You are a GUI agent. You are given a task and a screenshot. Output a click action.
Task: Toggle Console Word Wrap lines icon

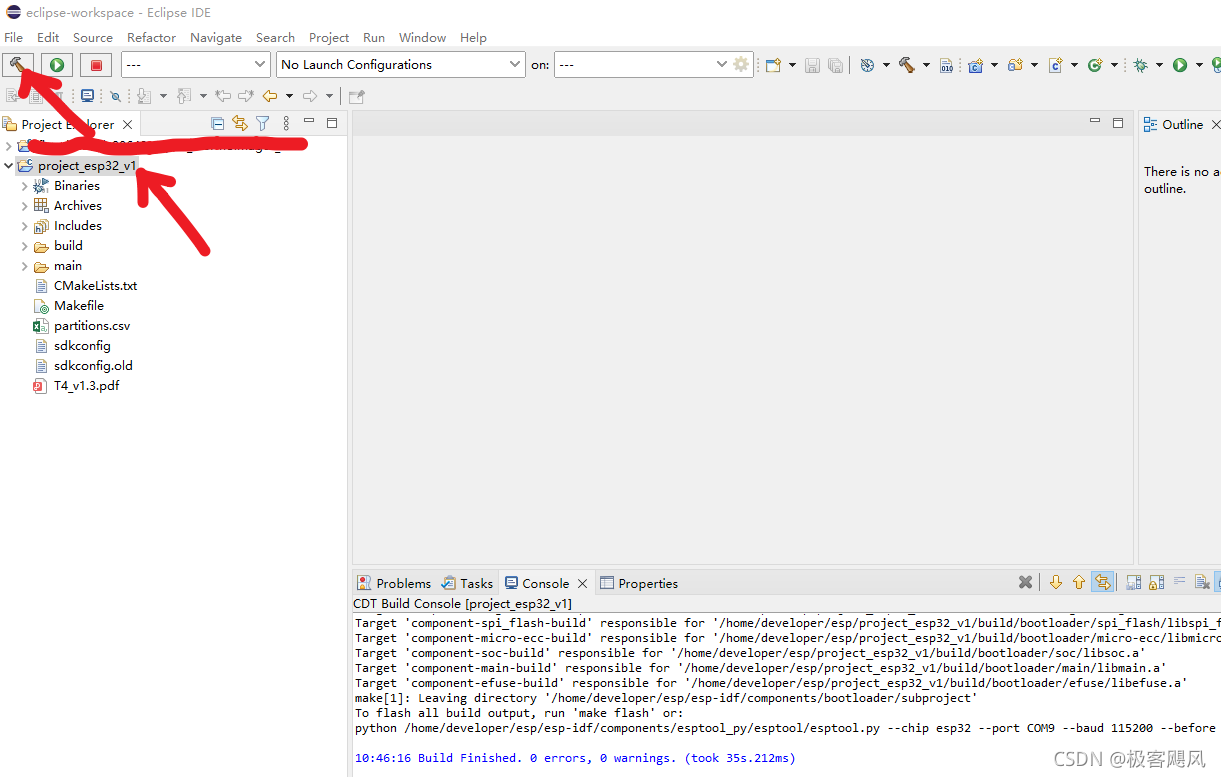[1179, 582]
